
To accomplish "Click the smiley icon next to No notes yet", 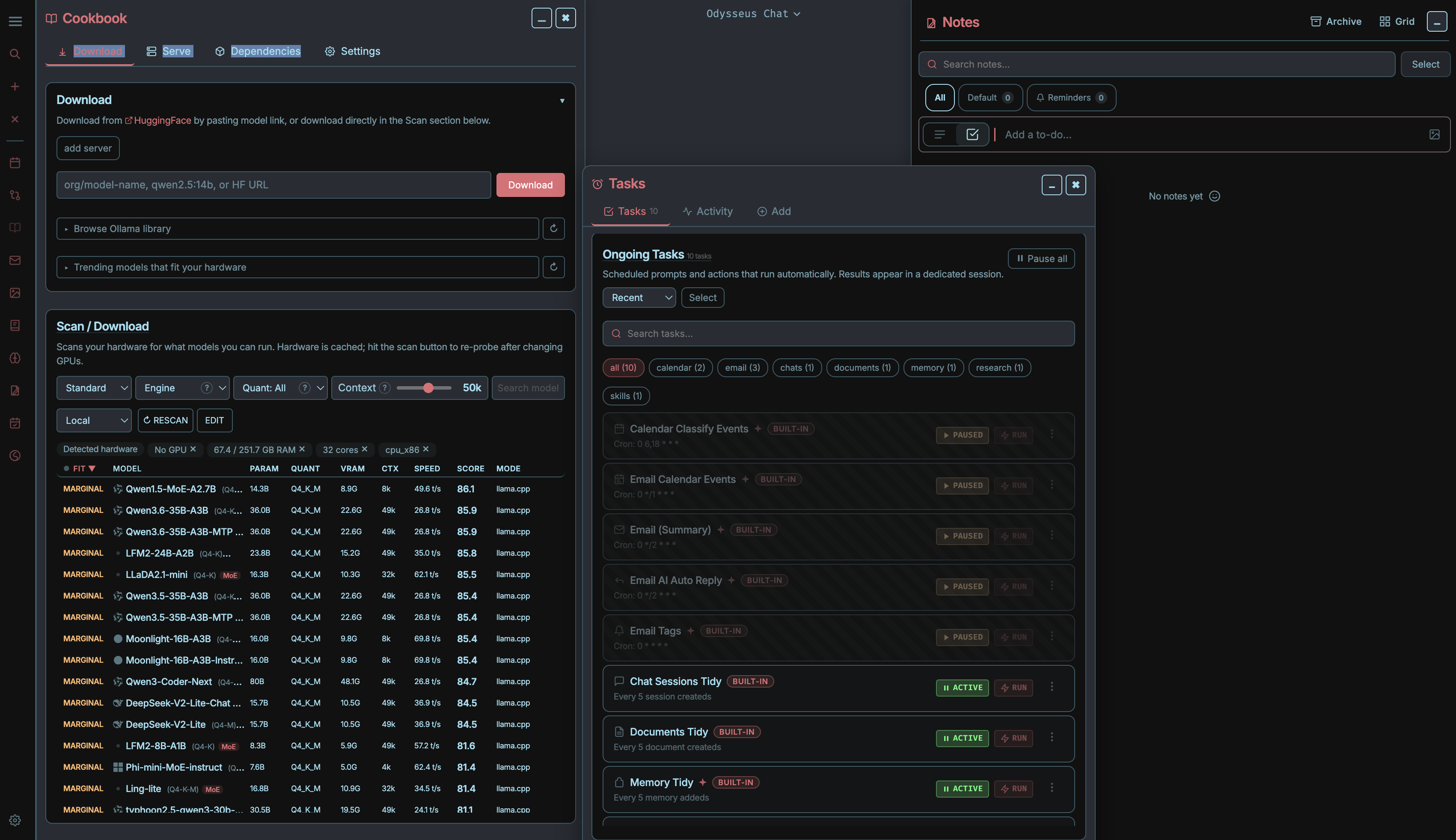I will (x=1214, y=196).
